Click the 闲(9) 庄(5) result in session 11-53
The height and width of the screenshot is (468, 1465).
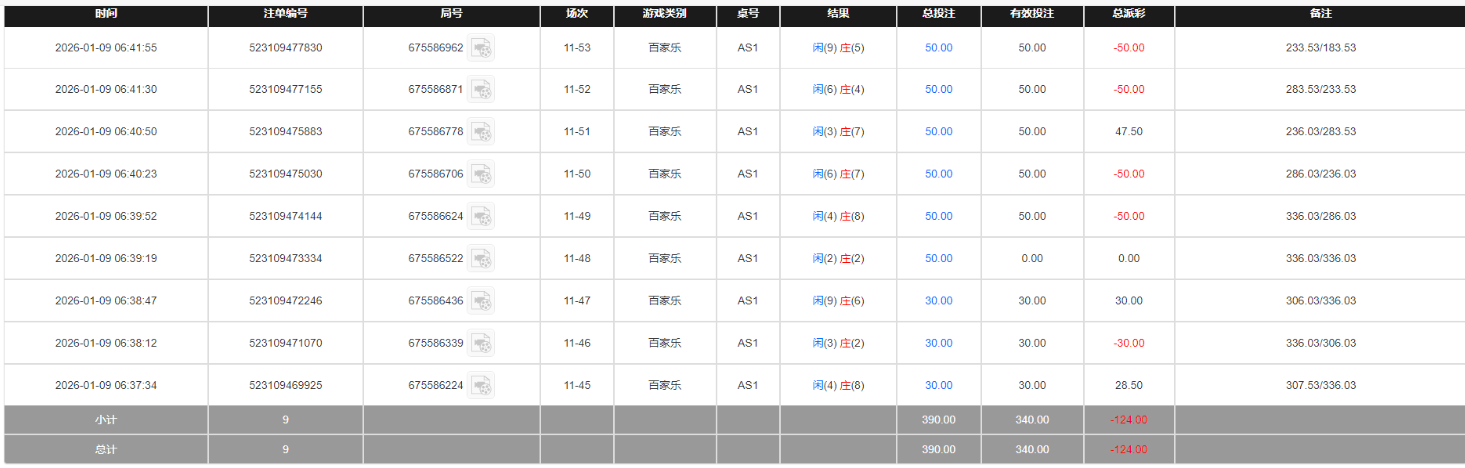(838, 48)
